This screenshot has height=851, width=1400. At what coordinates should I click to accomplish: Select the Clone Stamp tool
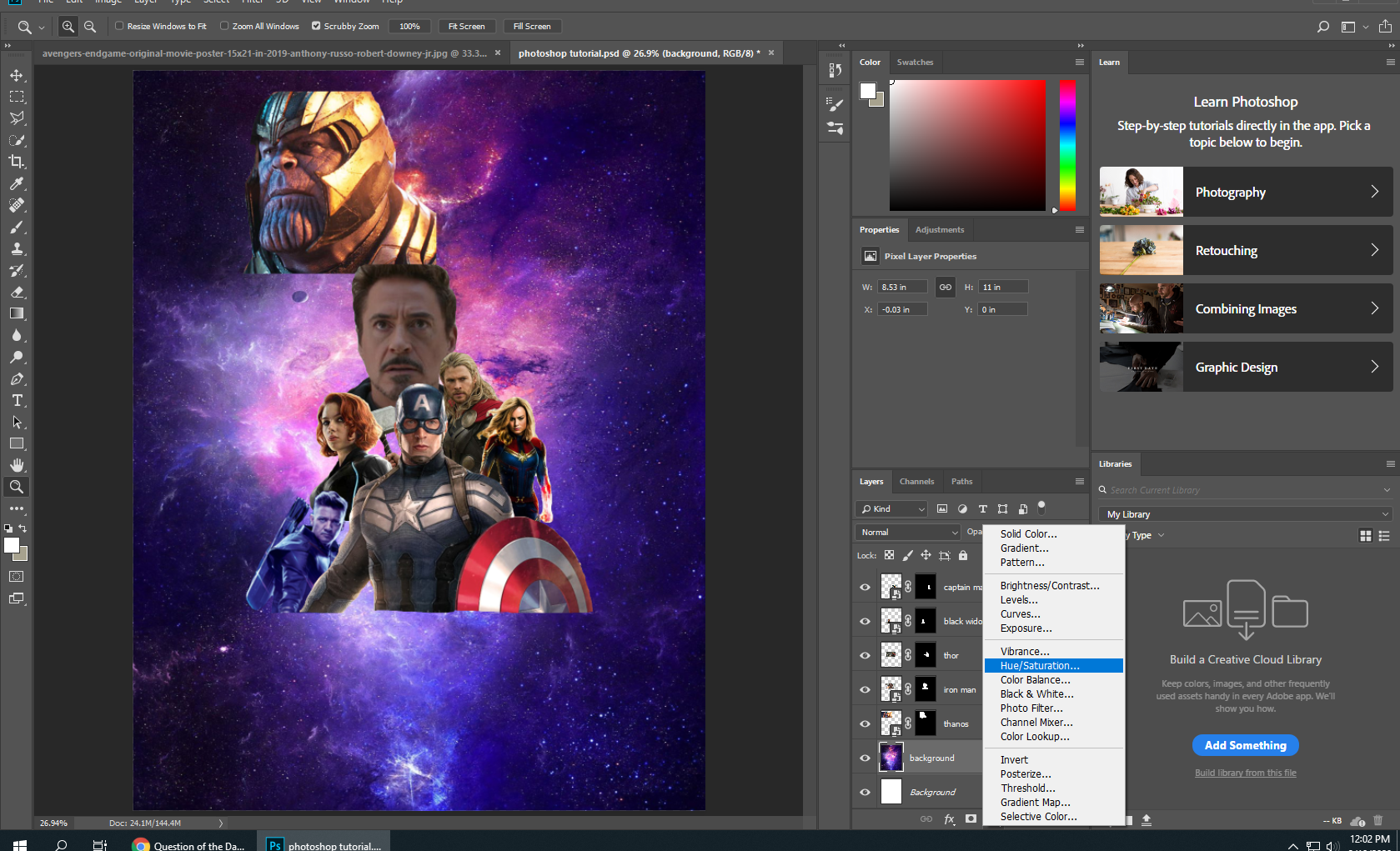click(x=17, y=248)
